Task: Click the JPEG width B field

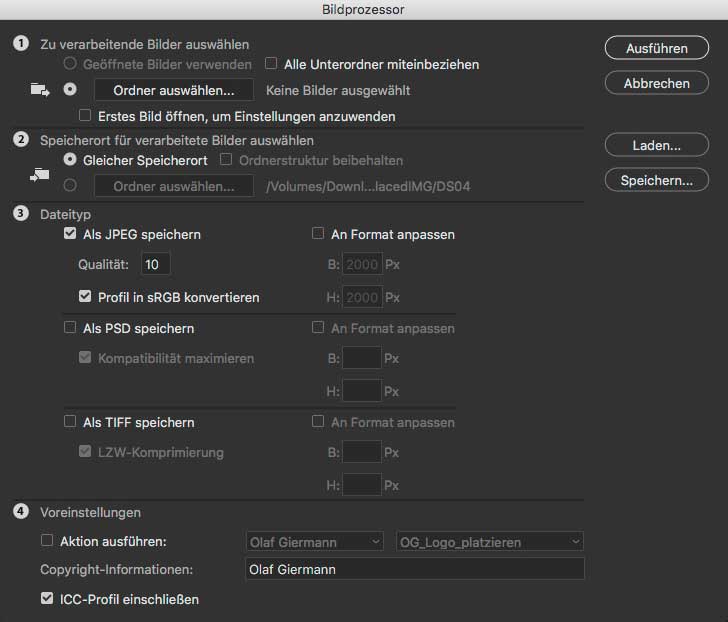Action: point(363,264)
